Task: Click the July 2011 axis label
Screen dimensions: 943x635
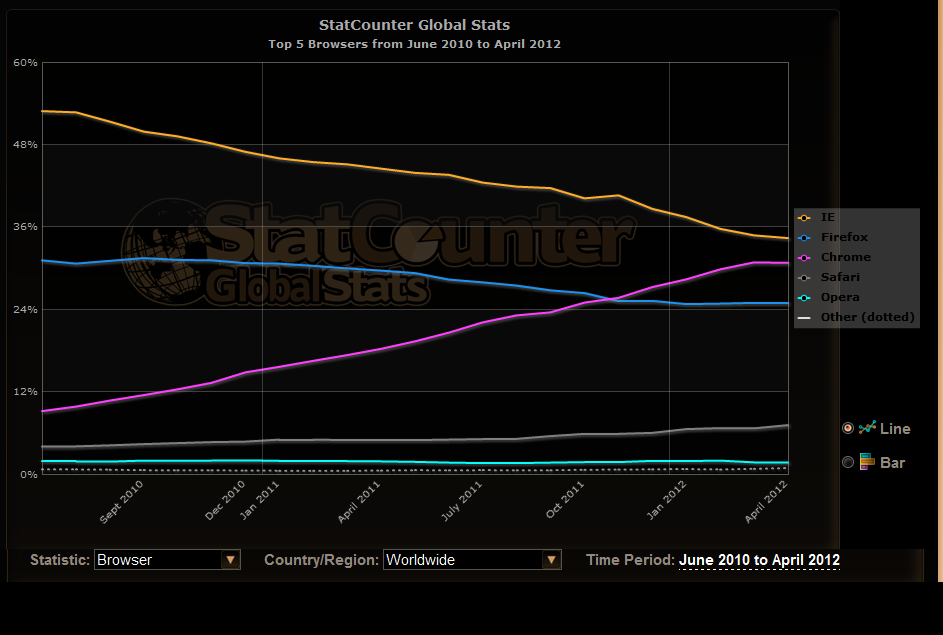Action: coord(461,501)
